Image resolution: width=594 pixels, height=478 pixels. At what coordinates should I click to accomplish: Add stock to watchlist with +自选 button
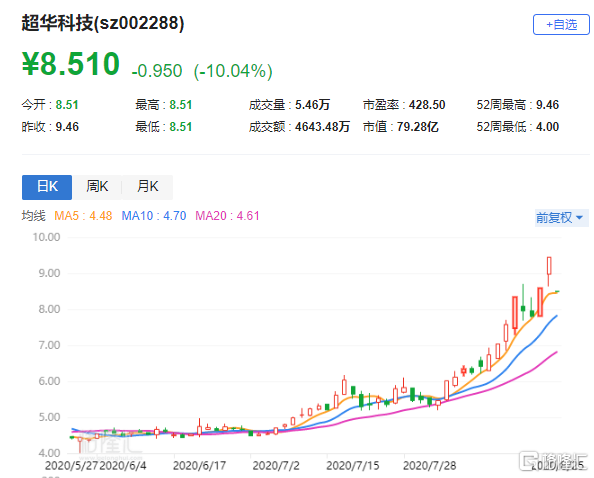click(561, 25)
